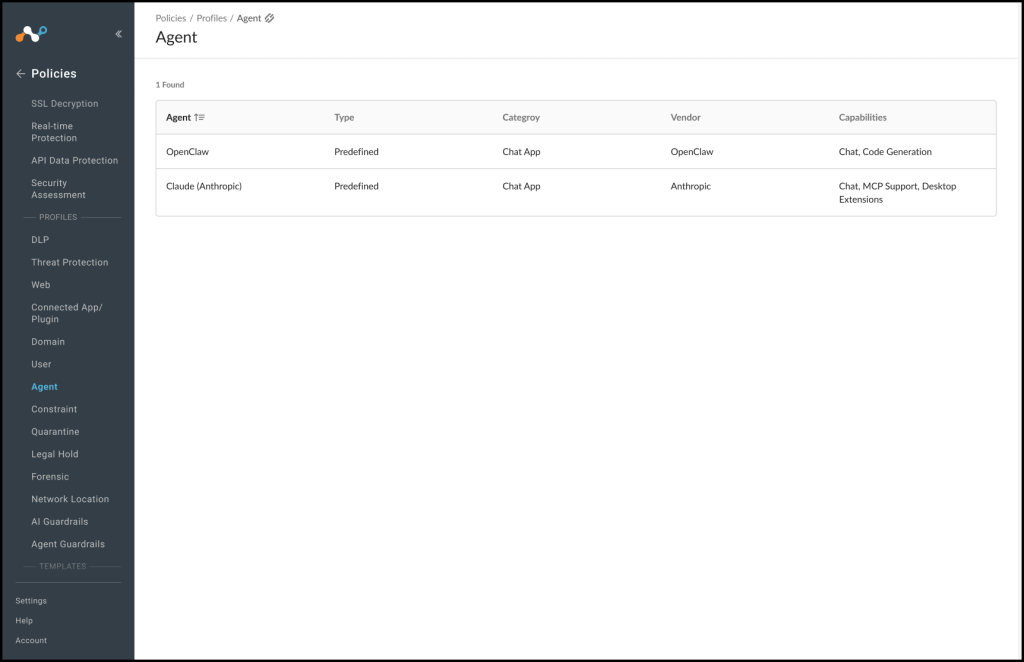The width and height of the screenshot is (1024, 662).
Task: Click the 1 Found result count
Action: point(170,85)
